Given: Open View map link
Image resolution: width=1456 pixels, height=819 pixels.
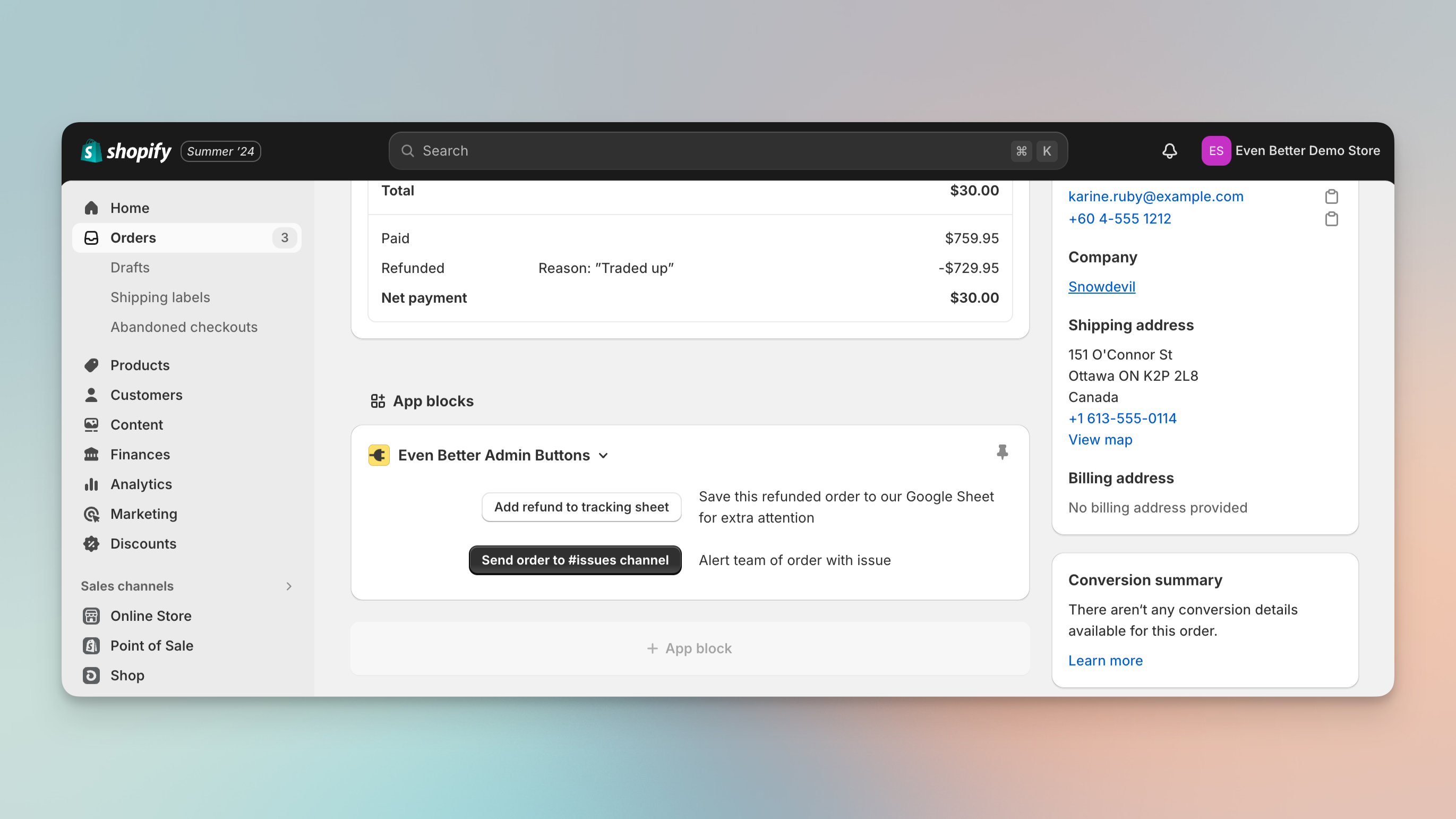Looking at the screenshot, I should (1100, 440).
